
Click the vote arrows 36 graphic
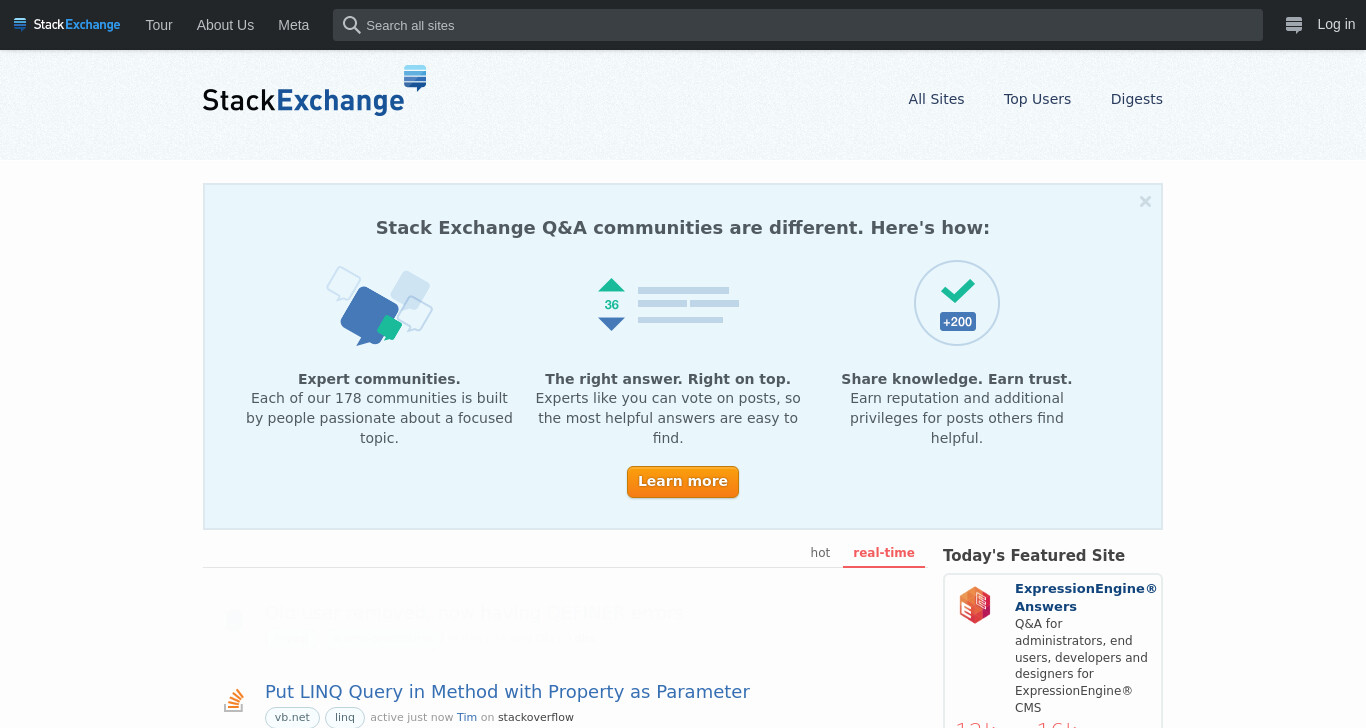(668, 304)
